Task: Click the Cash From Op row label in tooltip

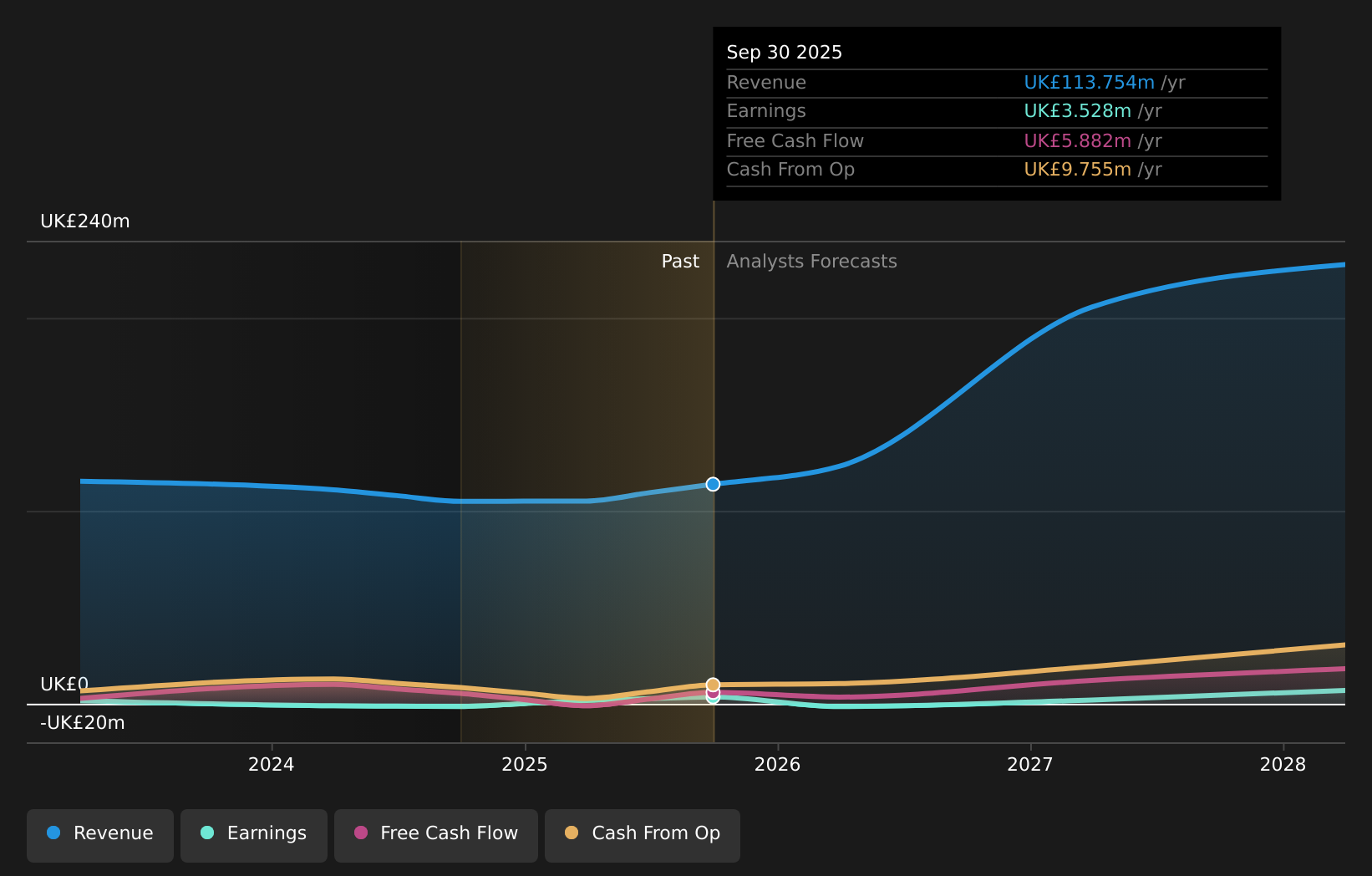Action: pyautogui.click(x=790, y=170)
